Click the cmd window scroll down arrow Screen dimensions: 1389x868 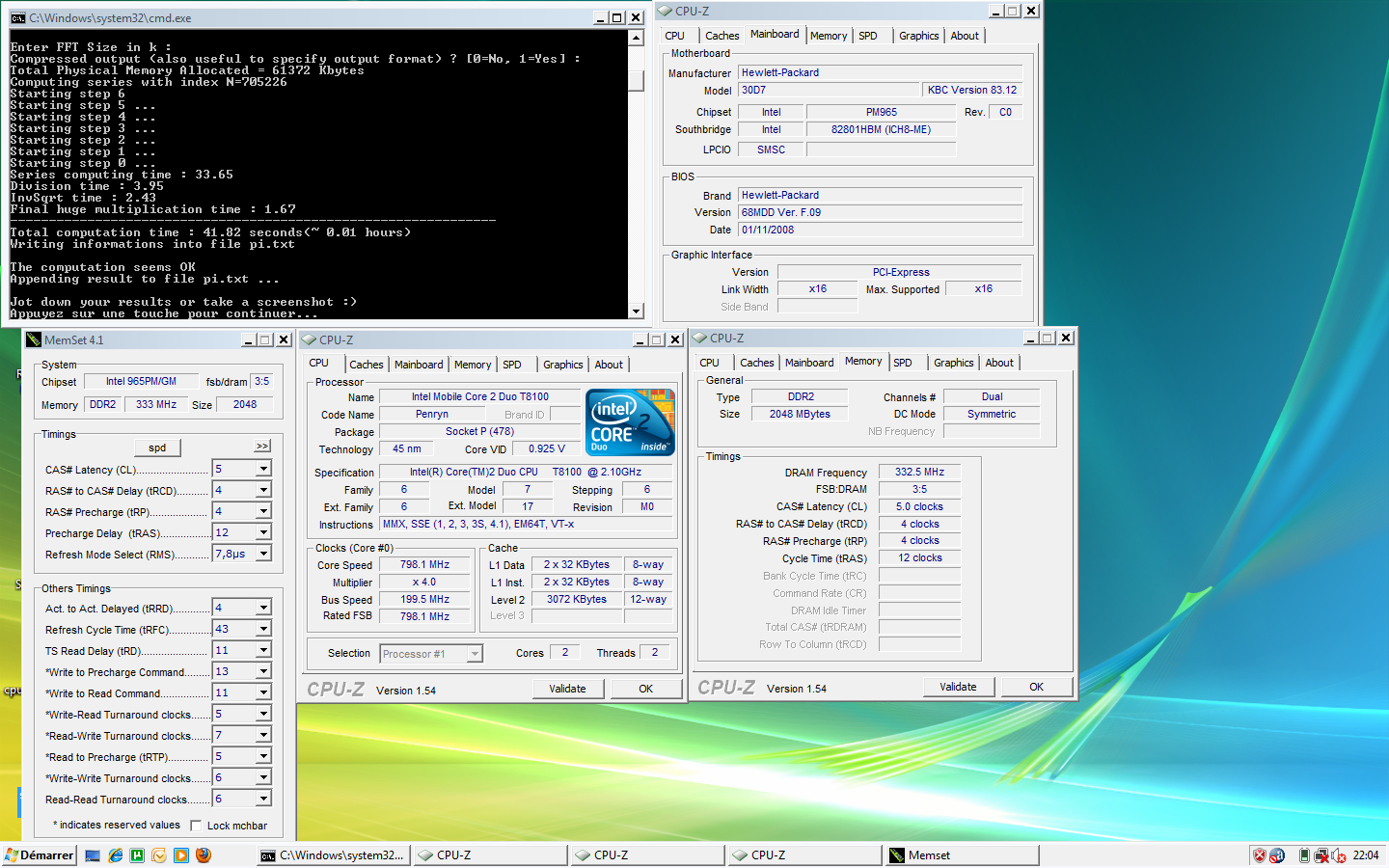(636, 311)
